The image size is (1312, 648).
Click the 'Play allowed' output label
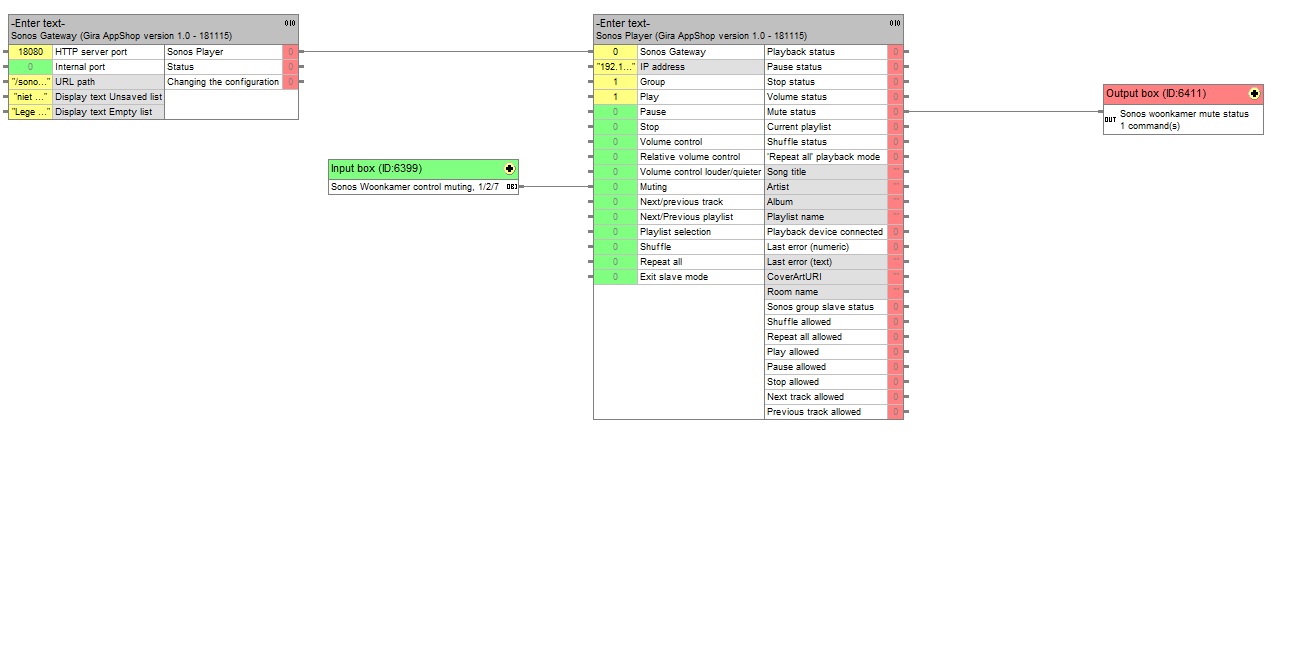tap(793, 352)
